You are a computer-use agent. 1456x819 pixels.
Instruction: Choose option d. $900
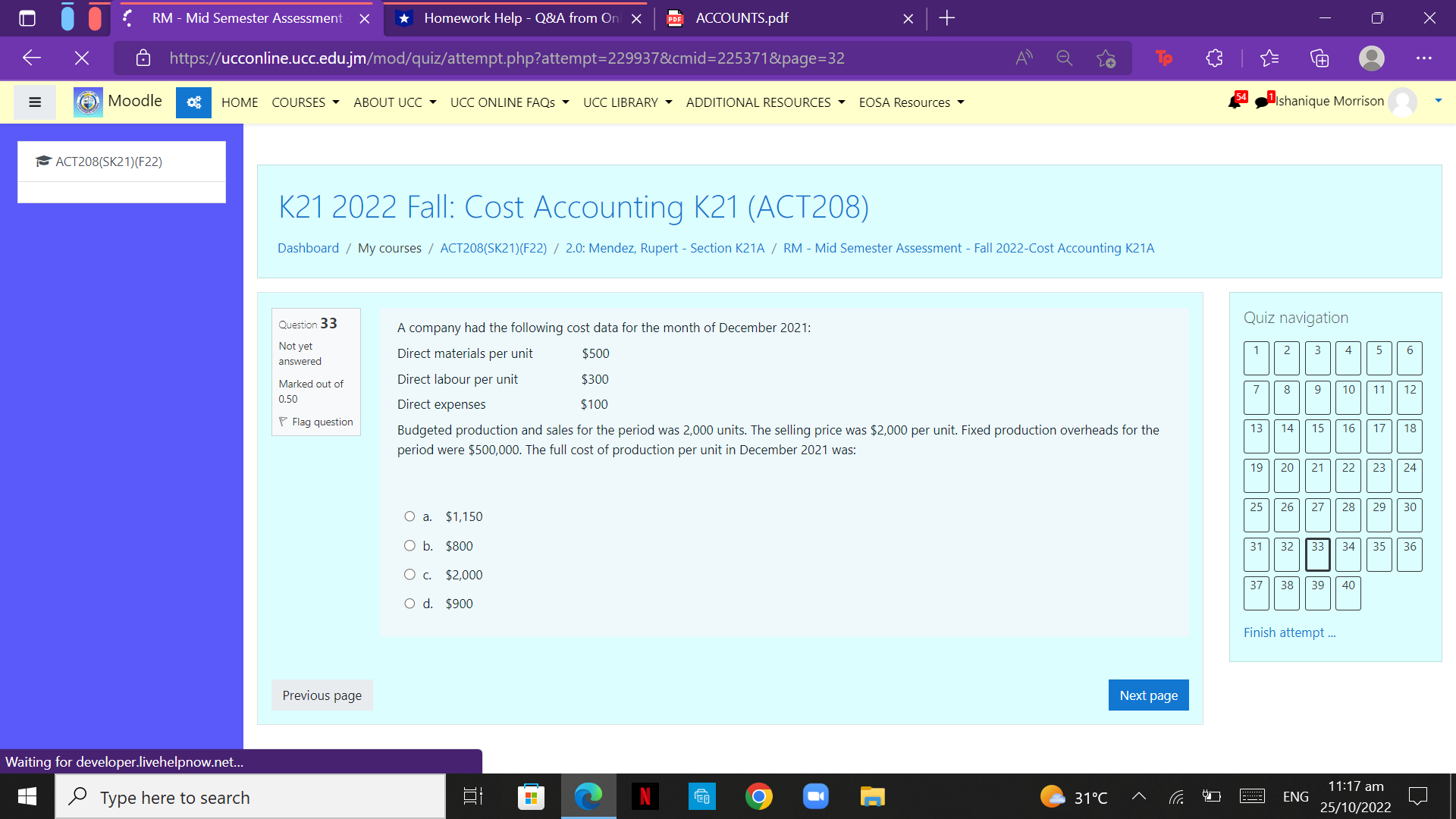click(409, 603)
